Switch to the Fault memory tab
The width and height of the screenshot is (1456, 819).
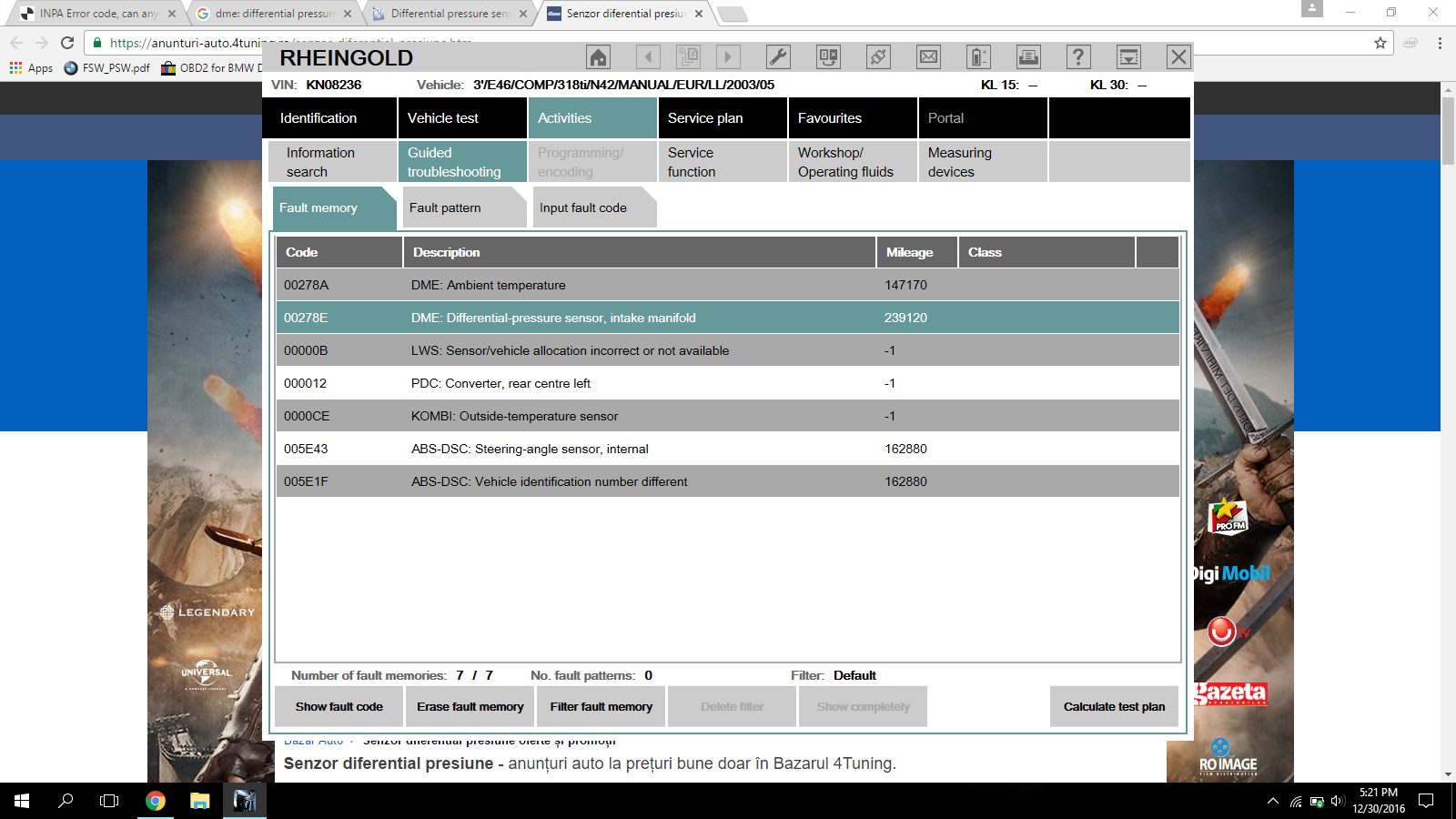[x=334, y=207]
